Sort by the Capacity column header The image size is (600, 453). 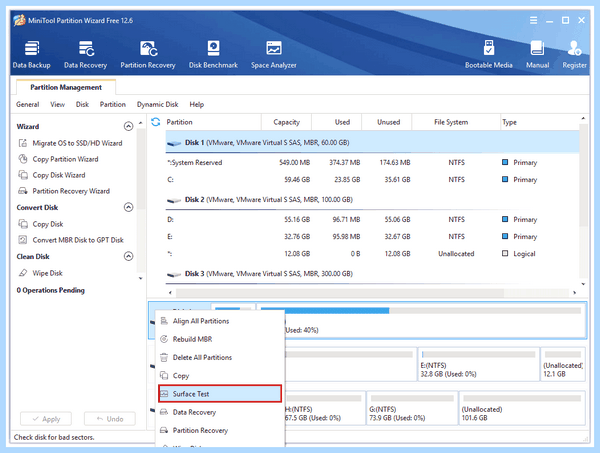pos(286,122)
